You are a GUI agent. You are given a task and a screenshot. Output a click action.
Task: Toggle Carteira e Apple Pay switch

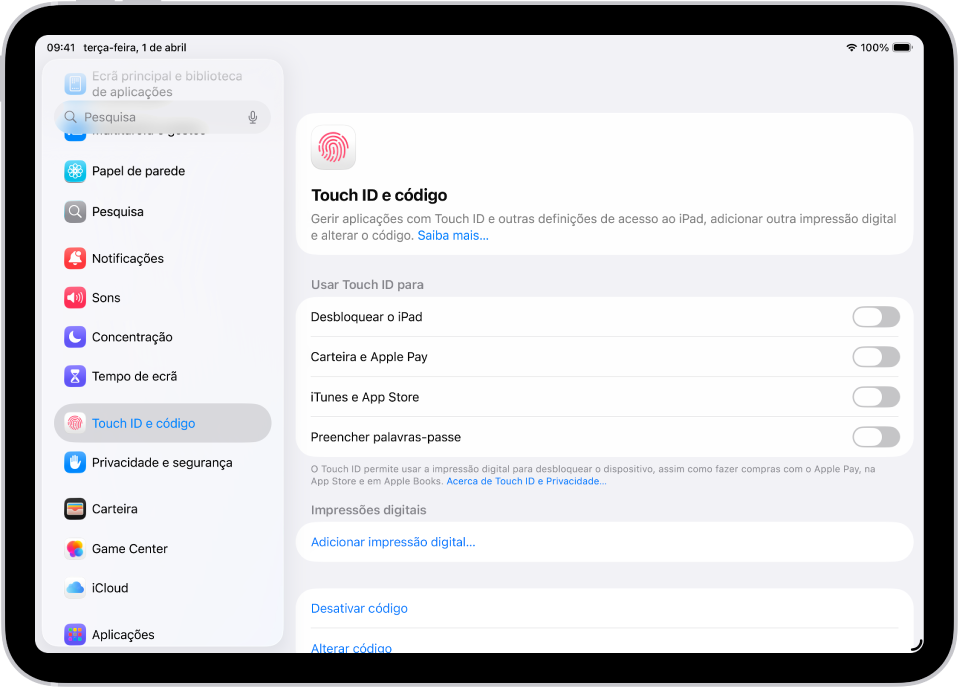[876, 357]
